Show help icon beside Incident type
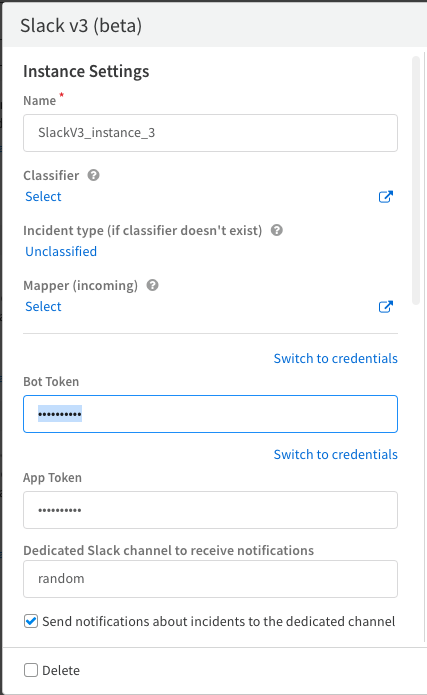The height and width of the screenshot is (695, 427). click(x=277, y=230)
